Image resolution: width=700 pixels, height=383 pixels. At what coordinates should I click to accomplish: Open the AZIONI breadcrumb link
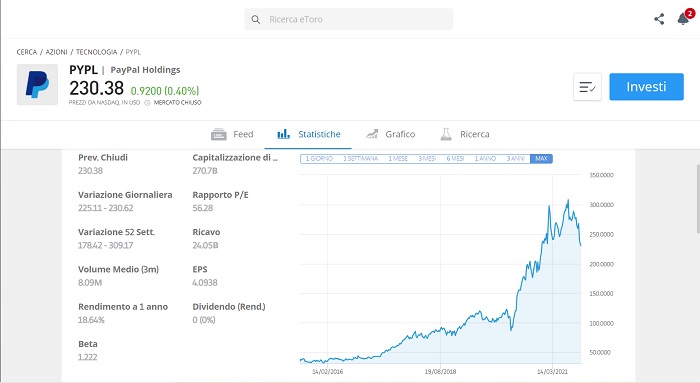click(56, 52)
